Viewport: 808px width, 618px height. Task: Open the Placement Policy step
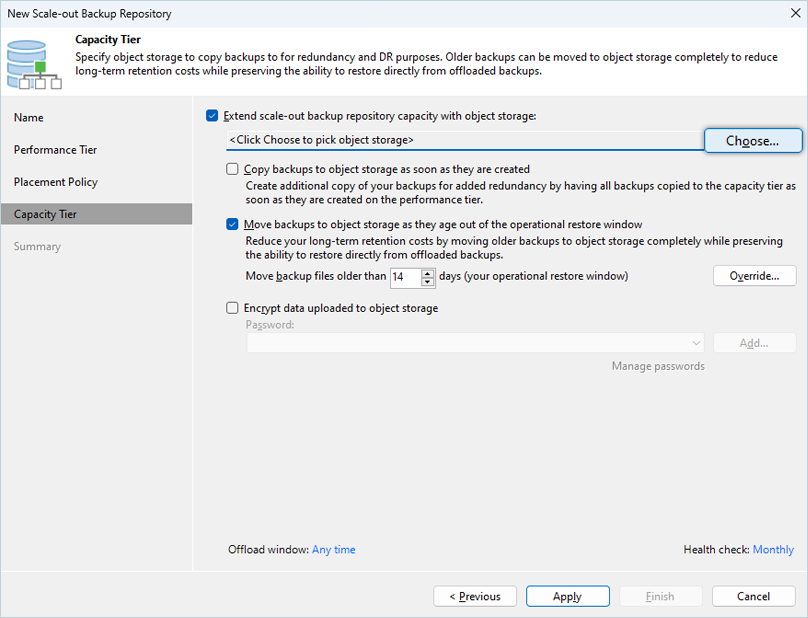tap(55, 182)
